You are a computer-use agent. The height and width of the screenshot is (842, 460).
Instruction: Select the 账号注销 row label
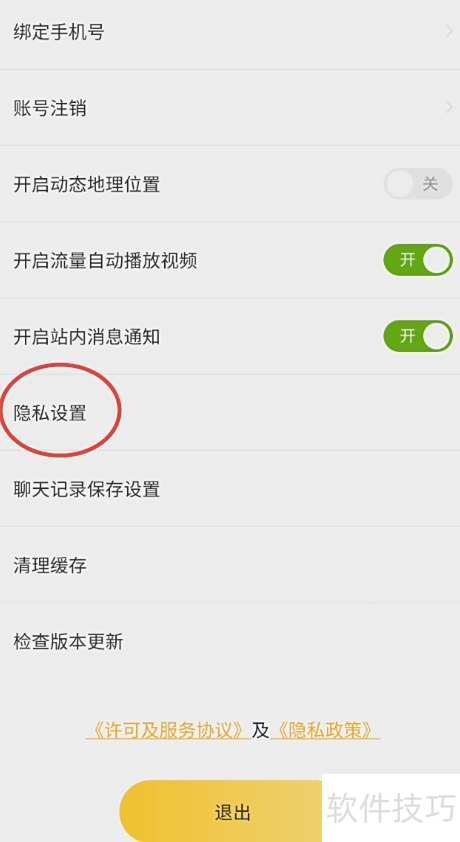(50, 108)
